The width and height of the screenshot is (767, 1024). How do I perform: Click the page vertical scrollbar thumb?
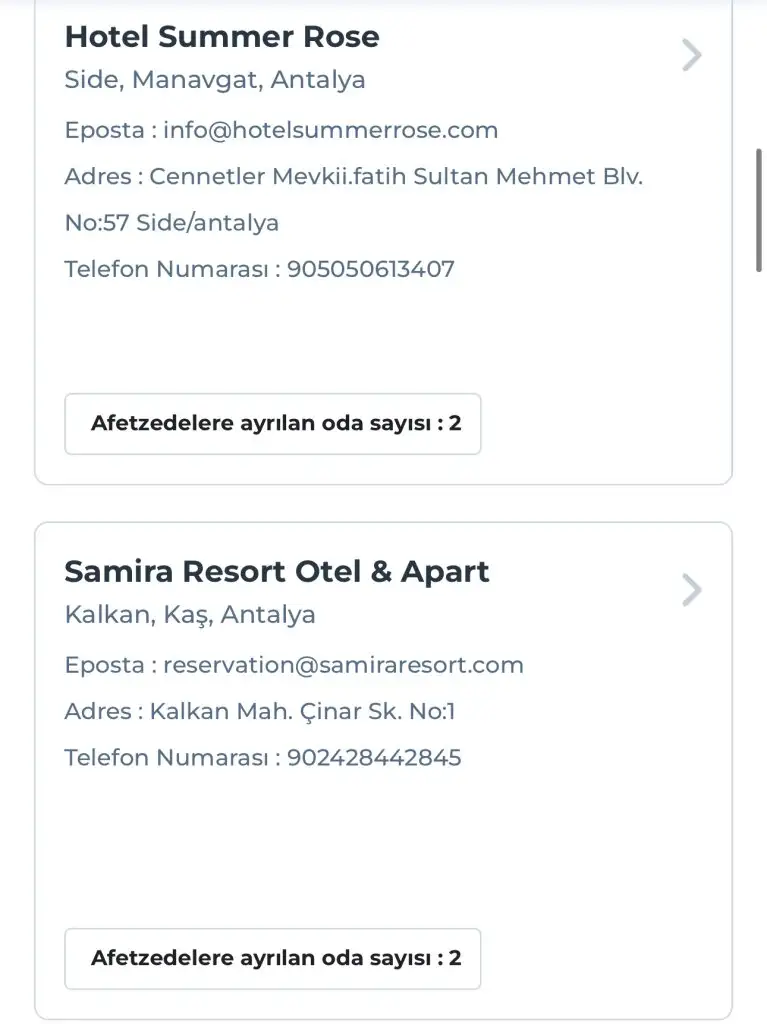click(x=759, y=208)
